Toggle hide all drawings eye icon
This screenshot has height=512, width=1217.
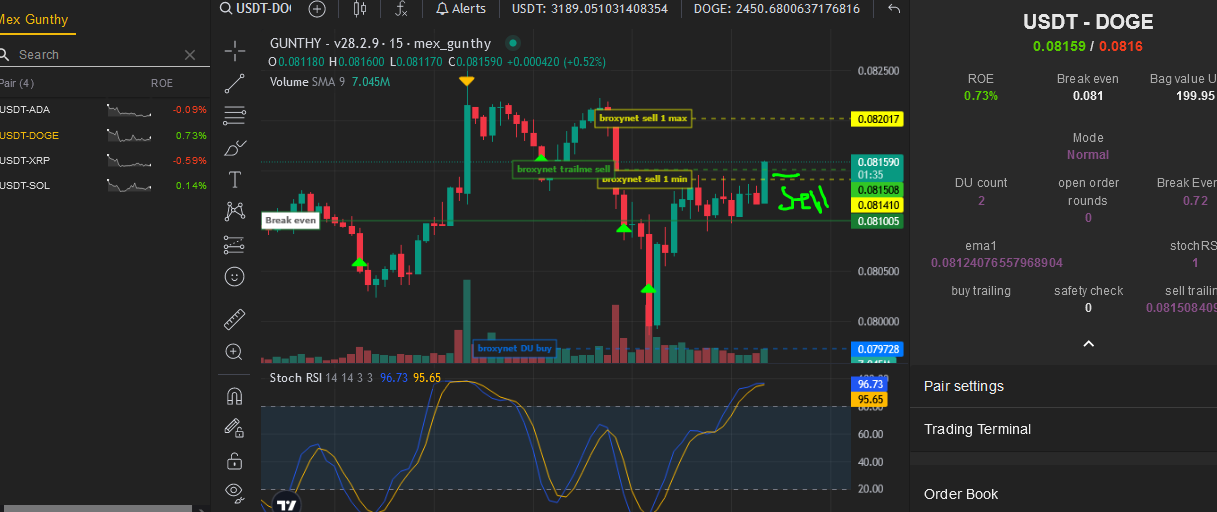(235, 490)
